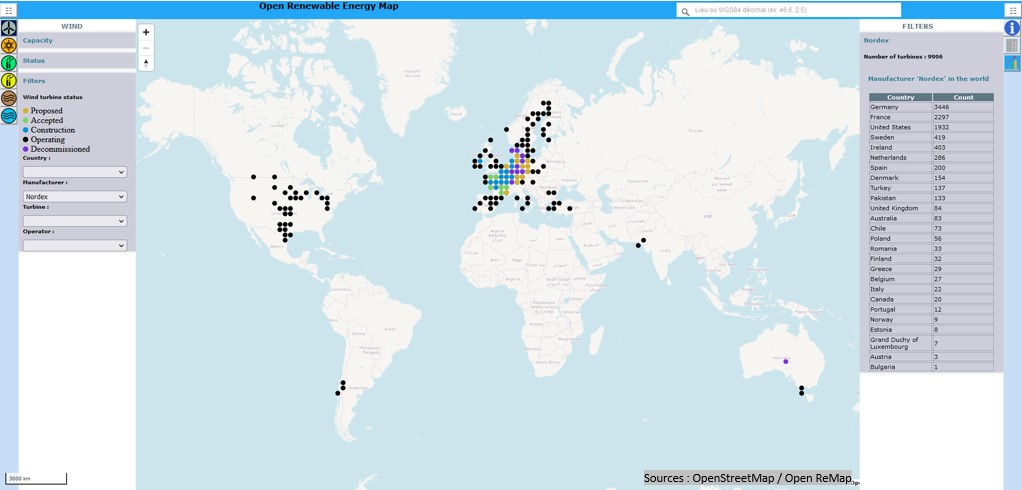
Task: Select the wind turbine energy icon
Action: (8, 28)
